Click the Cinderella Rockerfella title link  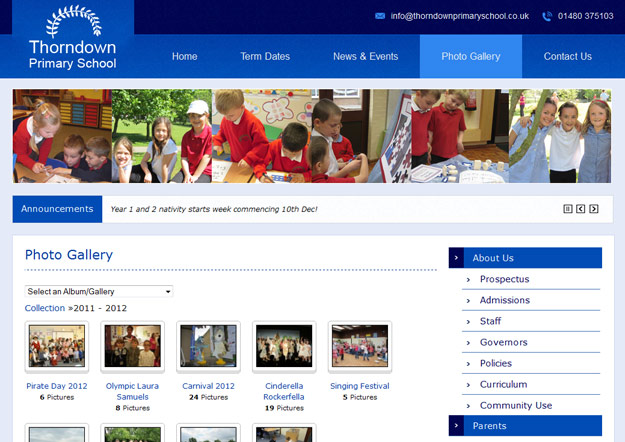tap(284, 391)
